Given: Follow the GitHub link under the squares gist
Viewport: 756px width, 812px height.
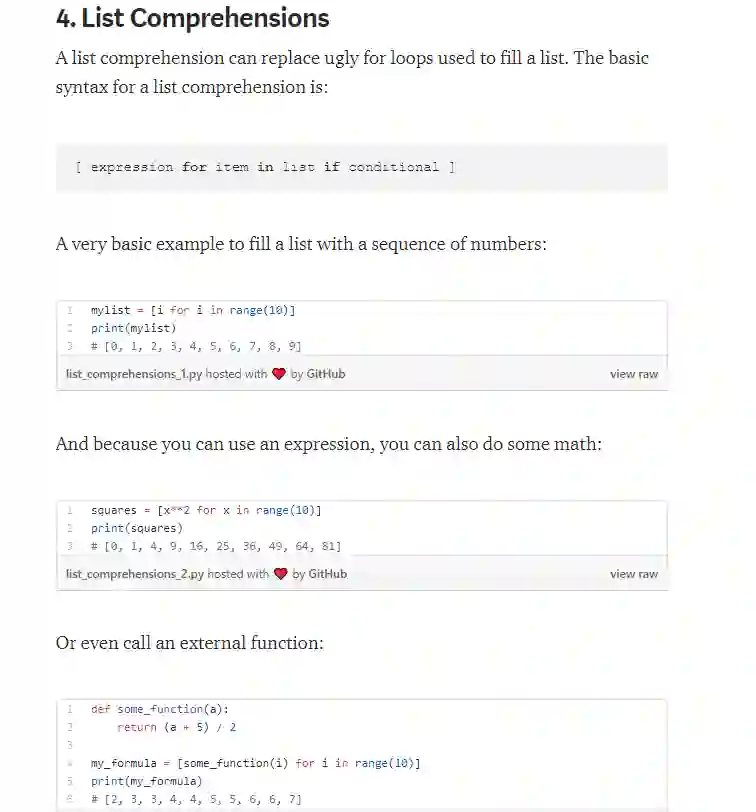Looking at the screenshot, I should (327, 574).
